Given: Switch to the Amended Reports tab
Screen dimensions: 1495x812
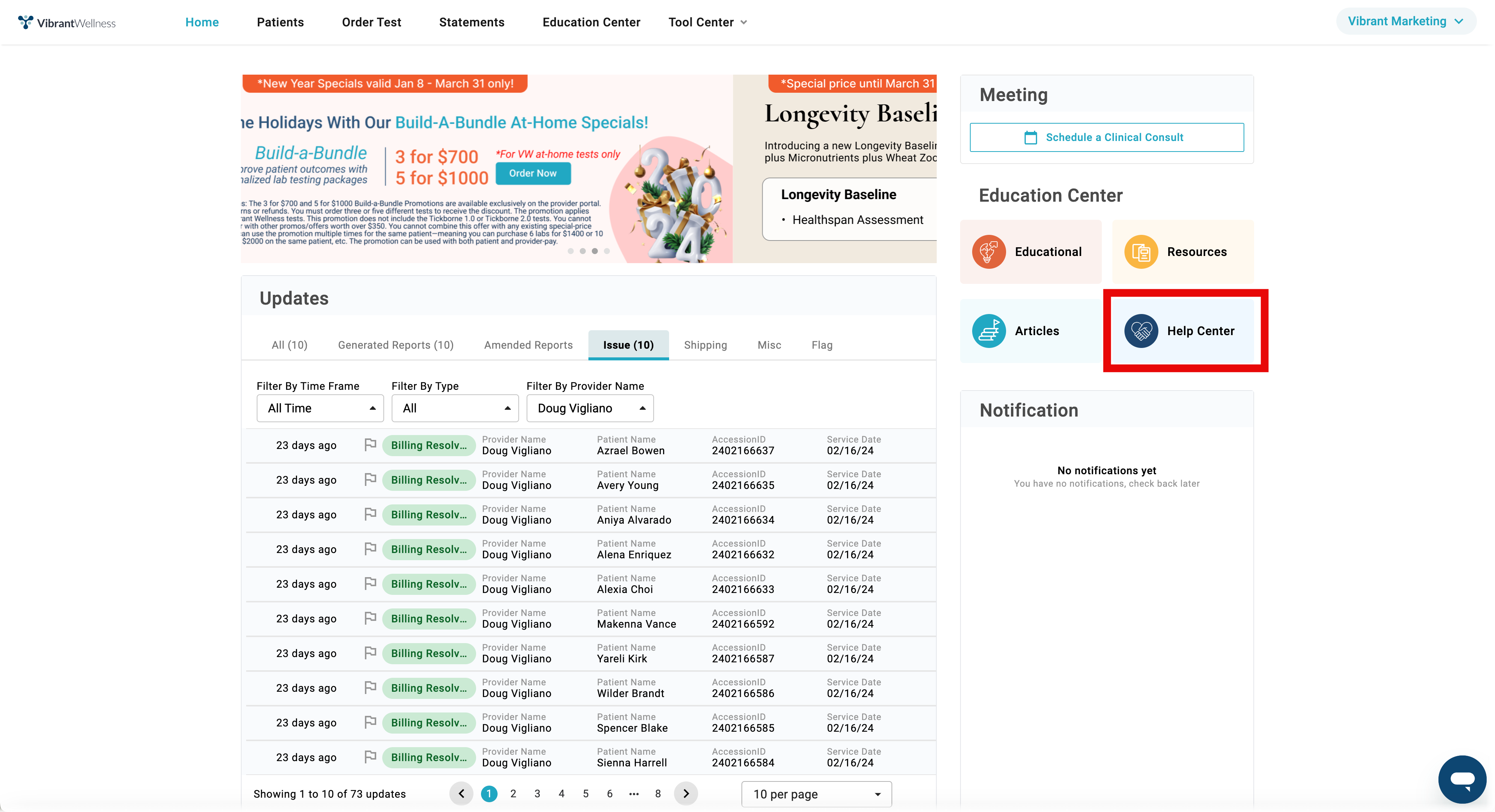Looking at the screenshot, I should click(x=528, y=345).
